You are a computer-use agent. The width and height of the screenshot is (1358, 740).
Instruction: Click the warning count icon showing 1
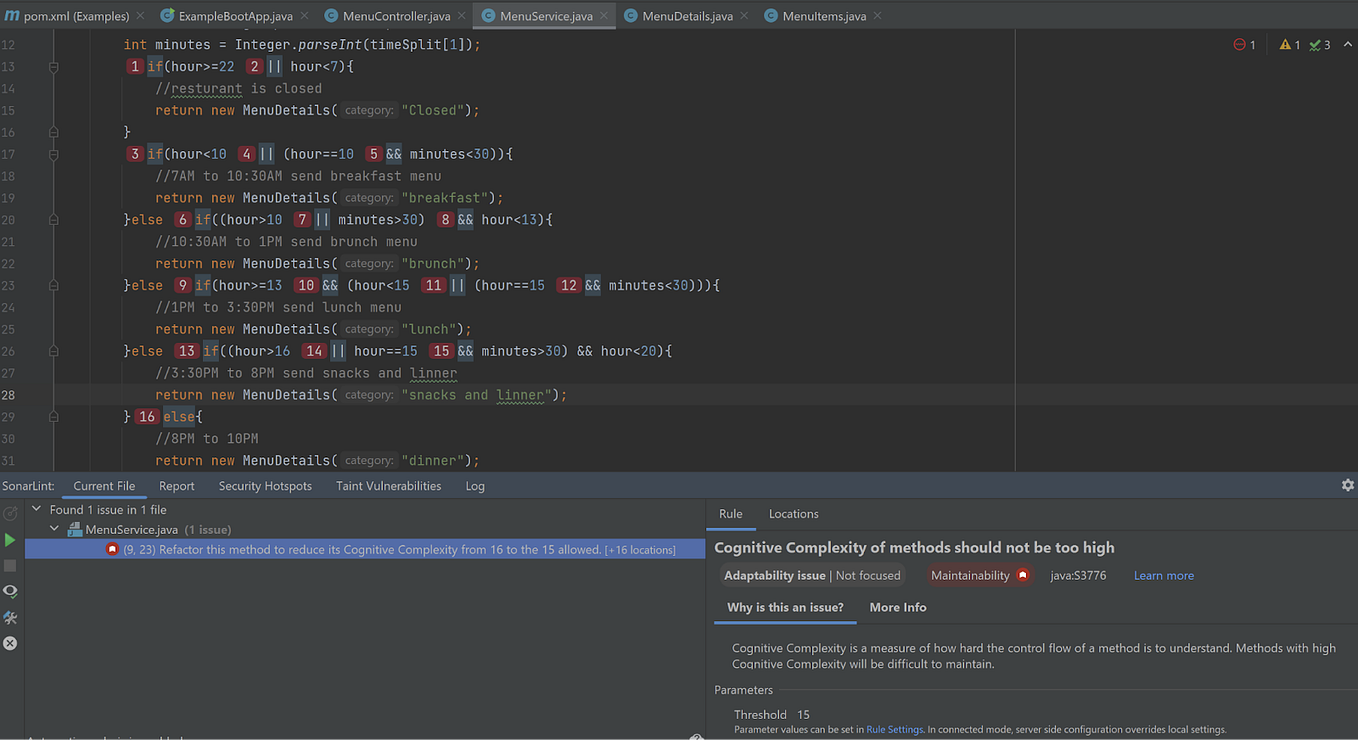pyautogui.click(x=1285, y=45)
